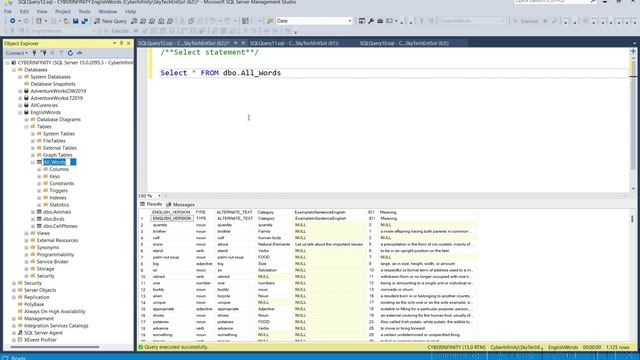The image size is (640, 360).
Task: Open the File menu
Action: [x=8, y=11]
